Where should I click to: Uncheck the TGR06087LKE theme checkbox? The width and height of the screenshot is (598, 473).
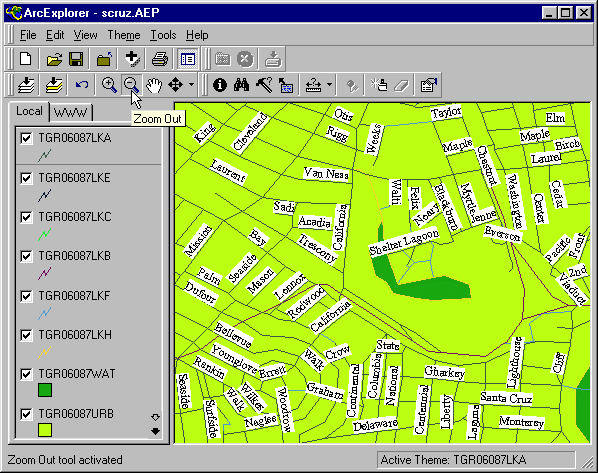[26, 178]
